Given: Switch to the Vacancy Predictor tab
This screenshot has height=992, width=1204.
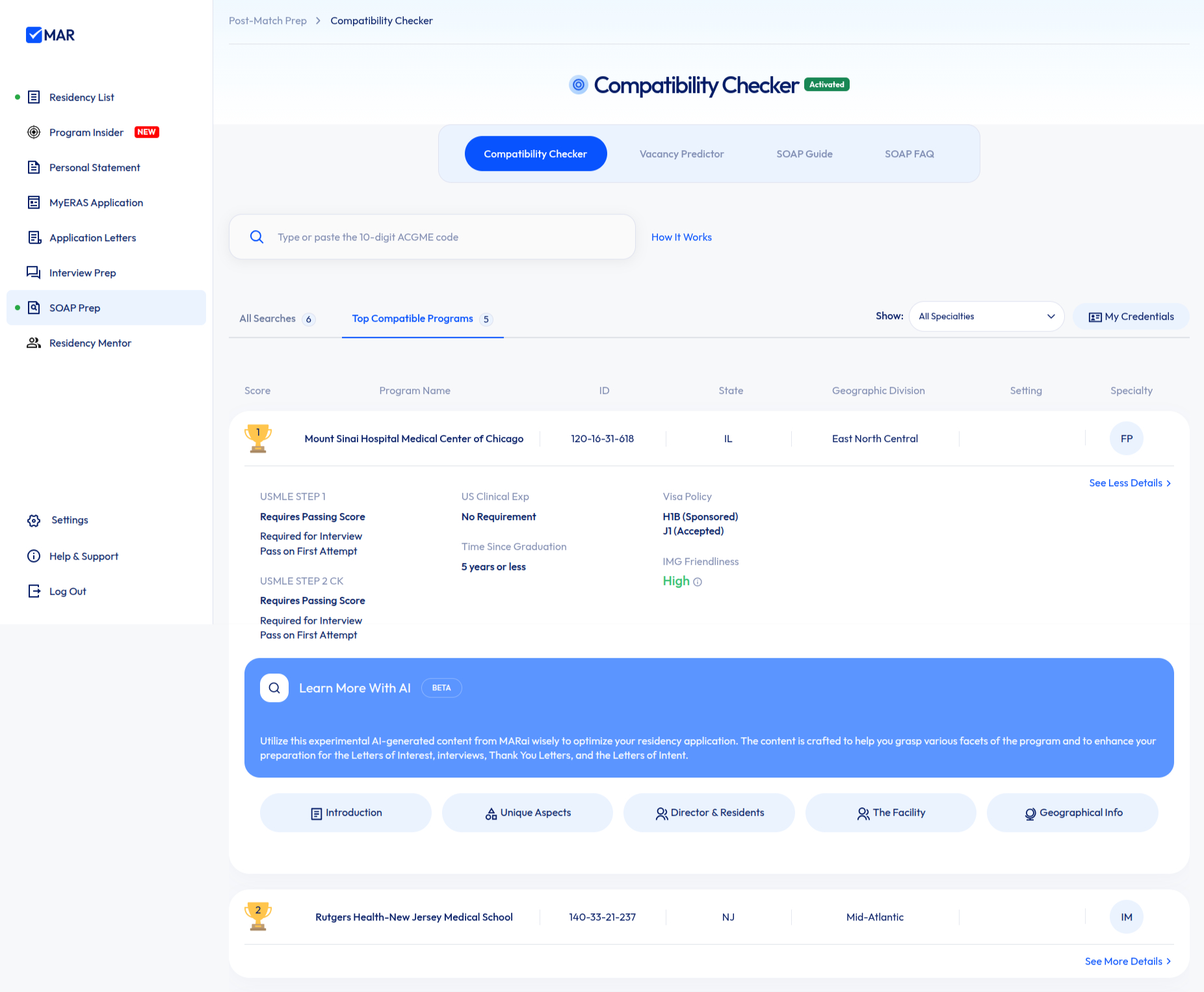Looking at the screenshot, I should click(x=681, y=153).
